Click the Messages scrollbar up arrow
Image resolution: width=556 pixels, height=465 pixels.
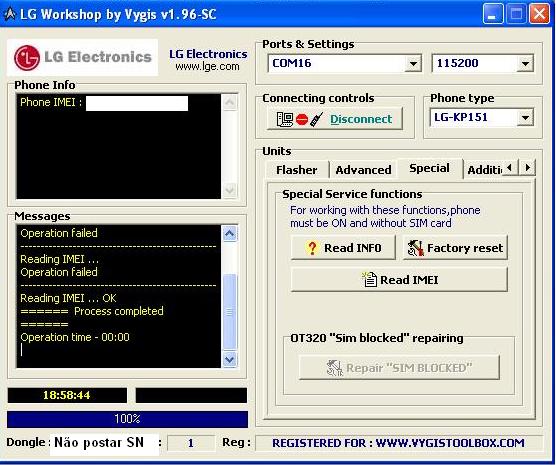(x=229, y=233)
